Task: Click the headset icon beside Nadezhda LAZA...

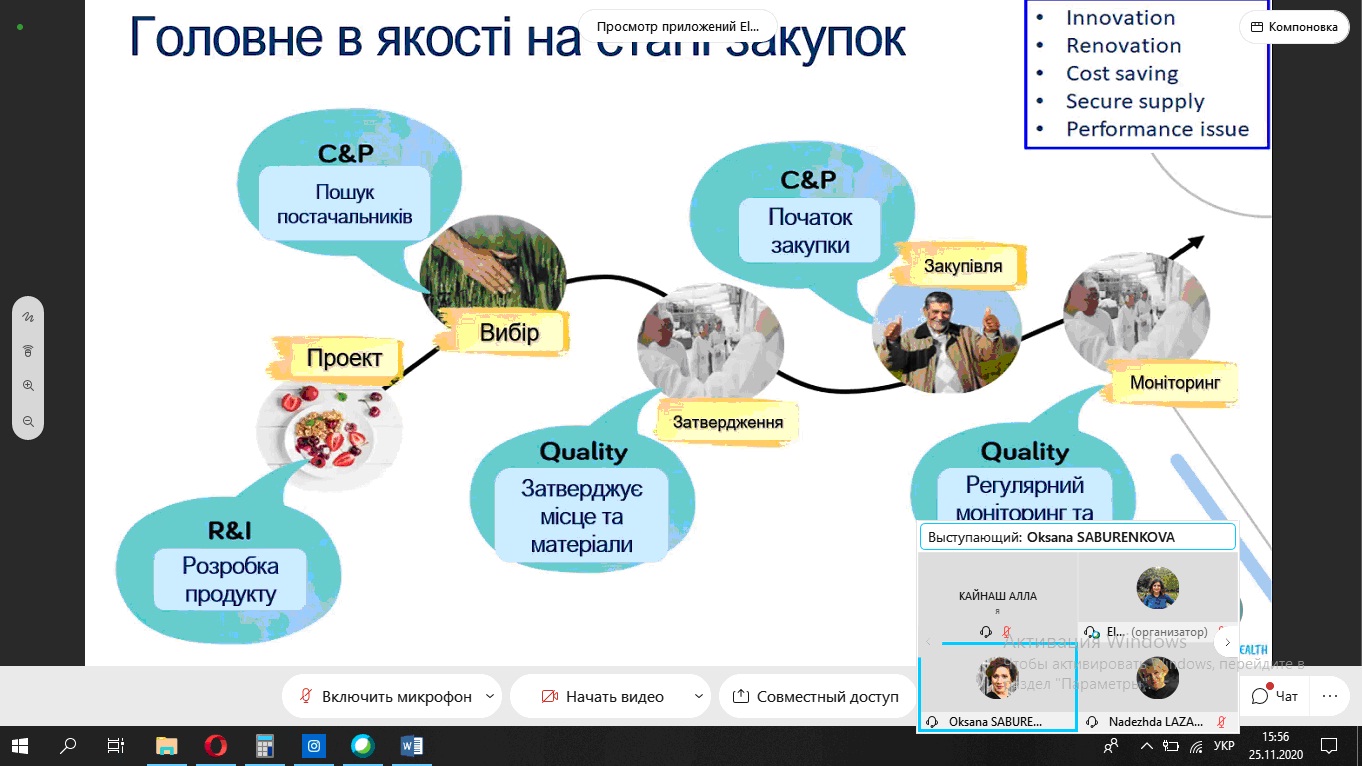Action: click(x=1093, y=721)
